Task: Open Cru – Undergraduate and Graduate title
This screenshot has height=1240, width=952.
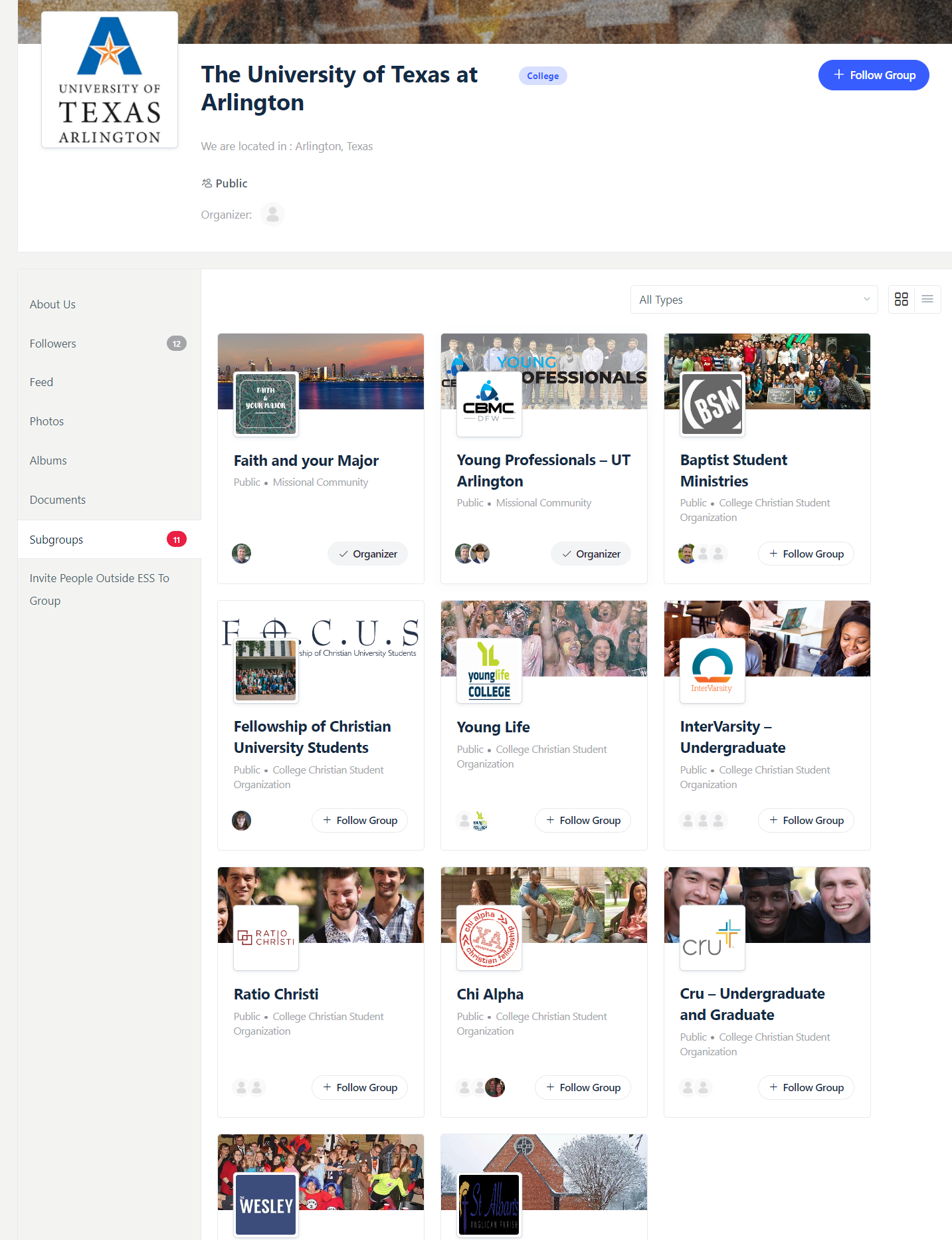Action: point(753,1004)
